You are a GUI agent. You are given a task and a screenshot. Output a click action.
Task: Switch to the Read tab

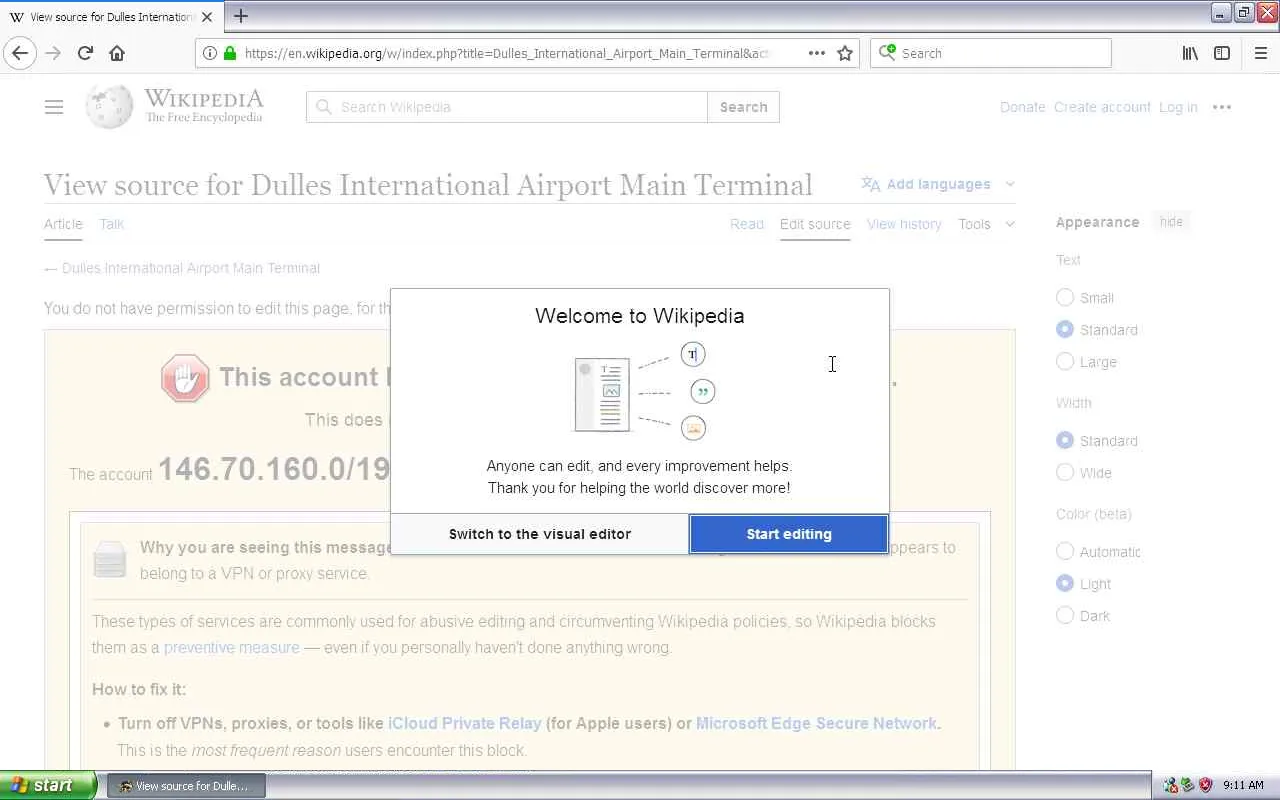[x=747, y=224]
